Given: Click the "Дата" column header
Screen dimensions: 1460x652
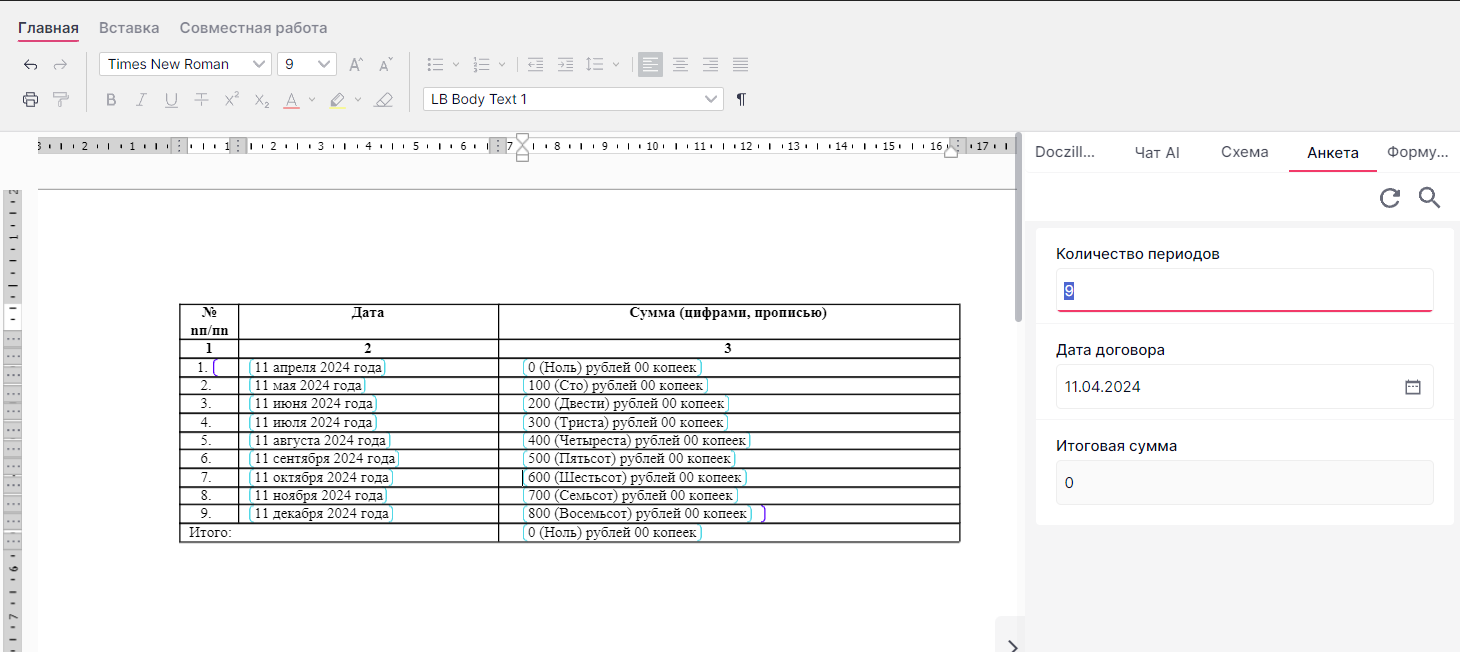Looking at the screenshot, I should 368,313.
